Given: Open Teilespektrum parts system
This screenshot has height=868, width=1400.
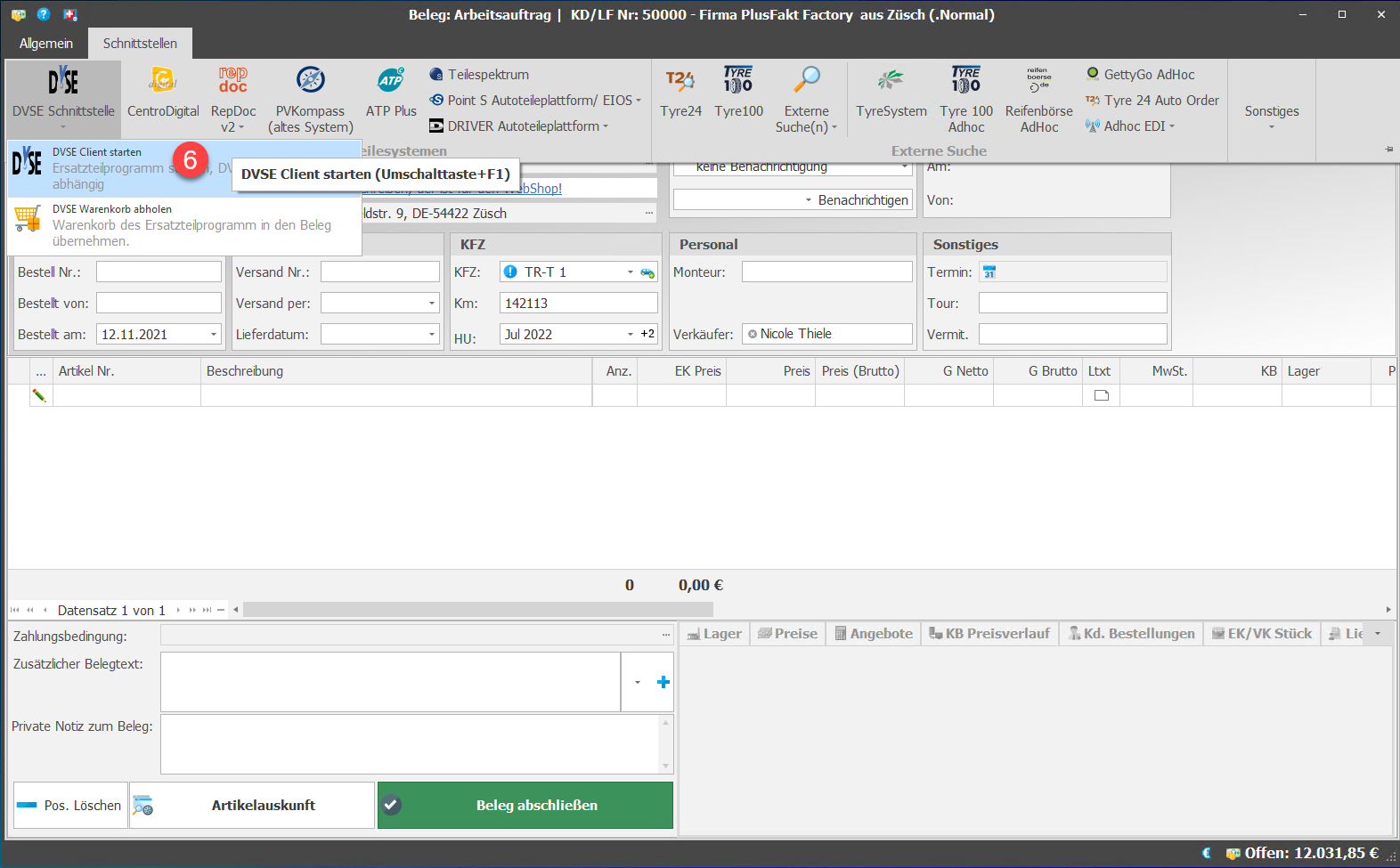Looking at the screenshot, I should [479, 75].
